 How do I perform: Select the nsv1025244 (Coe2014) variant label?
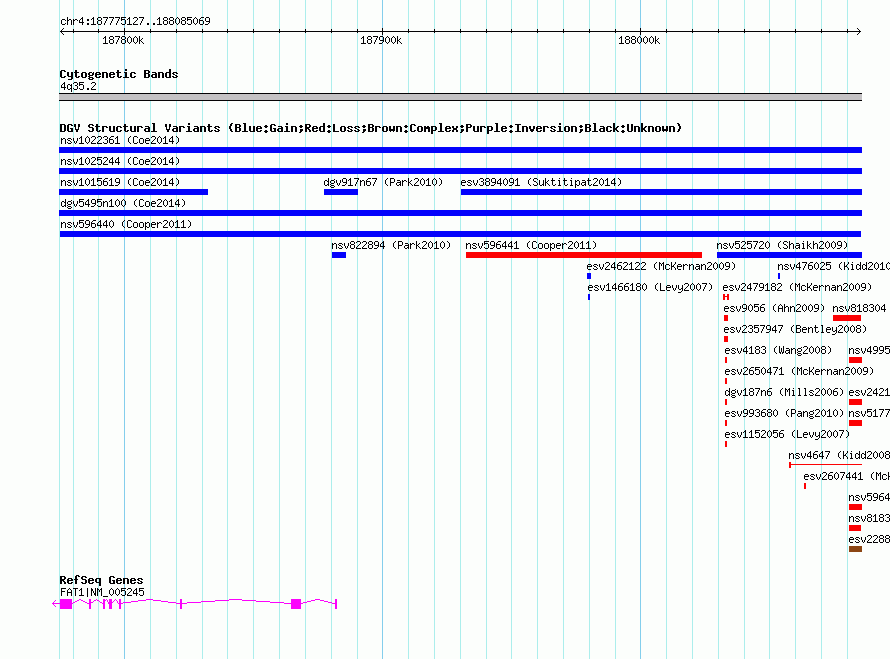pyautogui.click(x=120, y=161)
